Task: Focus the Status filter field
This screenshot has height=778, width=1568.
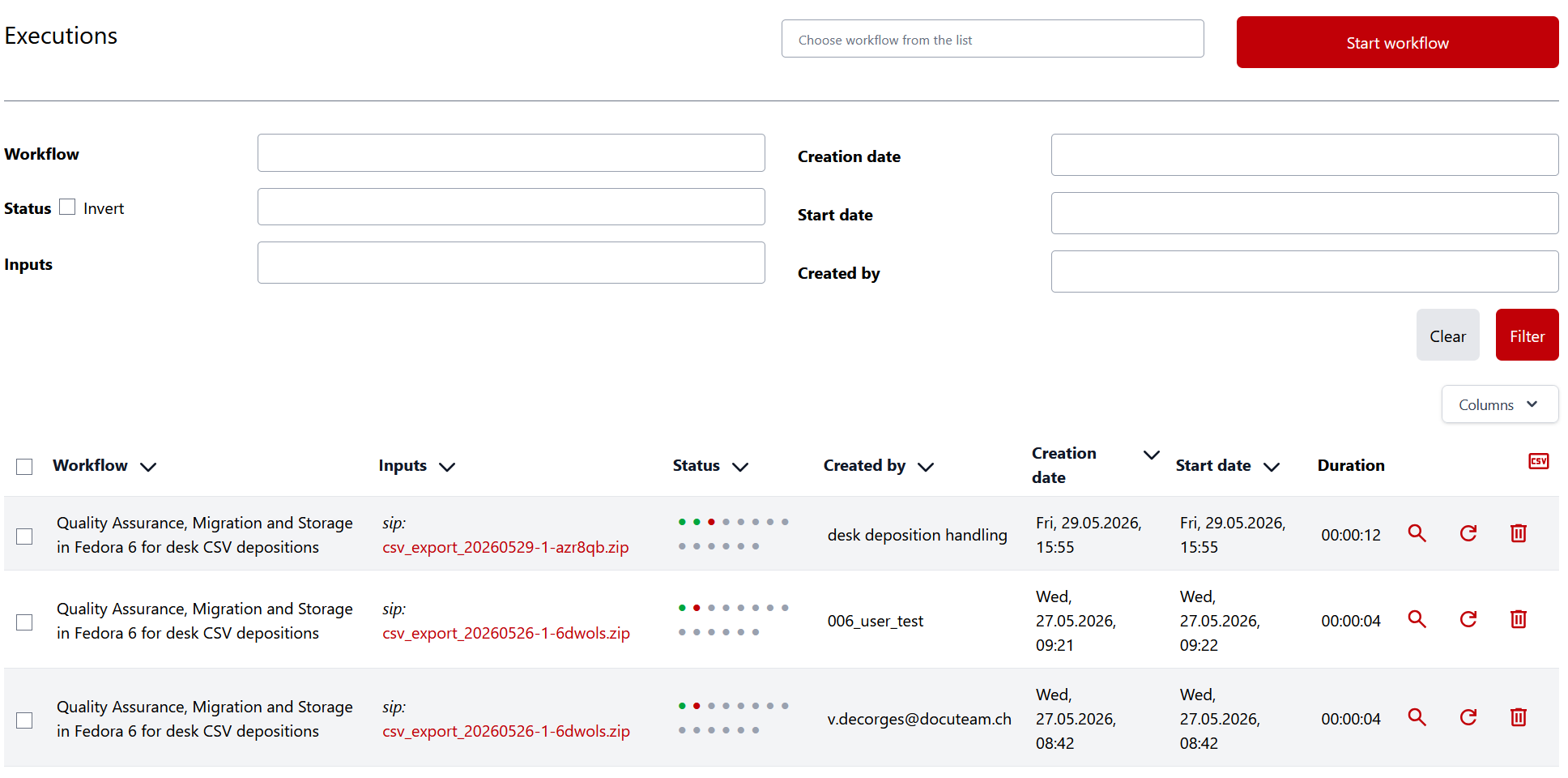Action: 511,207
